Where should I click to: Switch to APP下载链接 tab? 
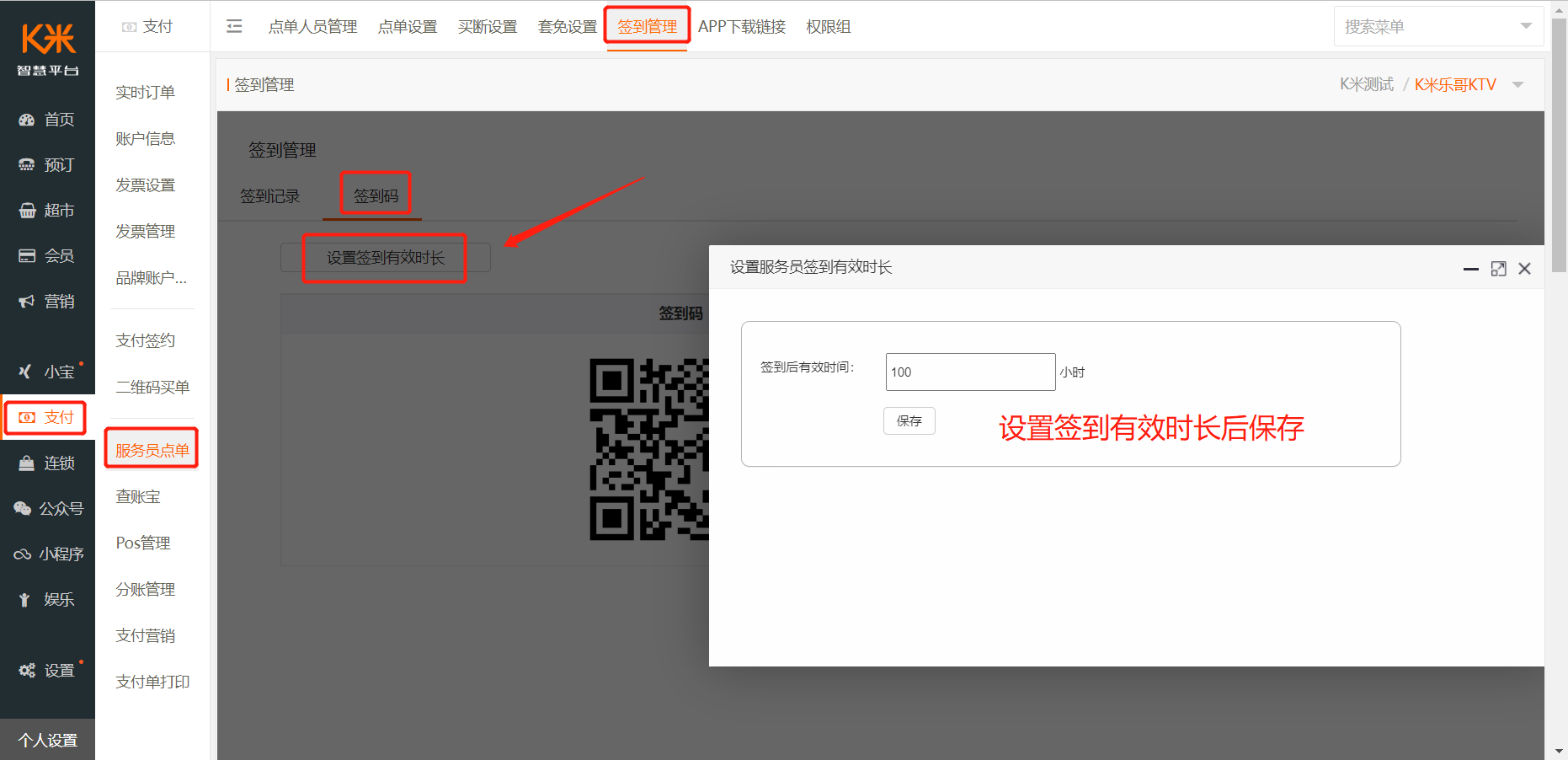click(742, 27)
